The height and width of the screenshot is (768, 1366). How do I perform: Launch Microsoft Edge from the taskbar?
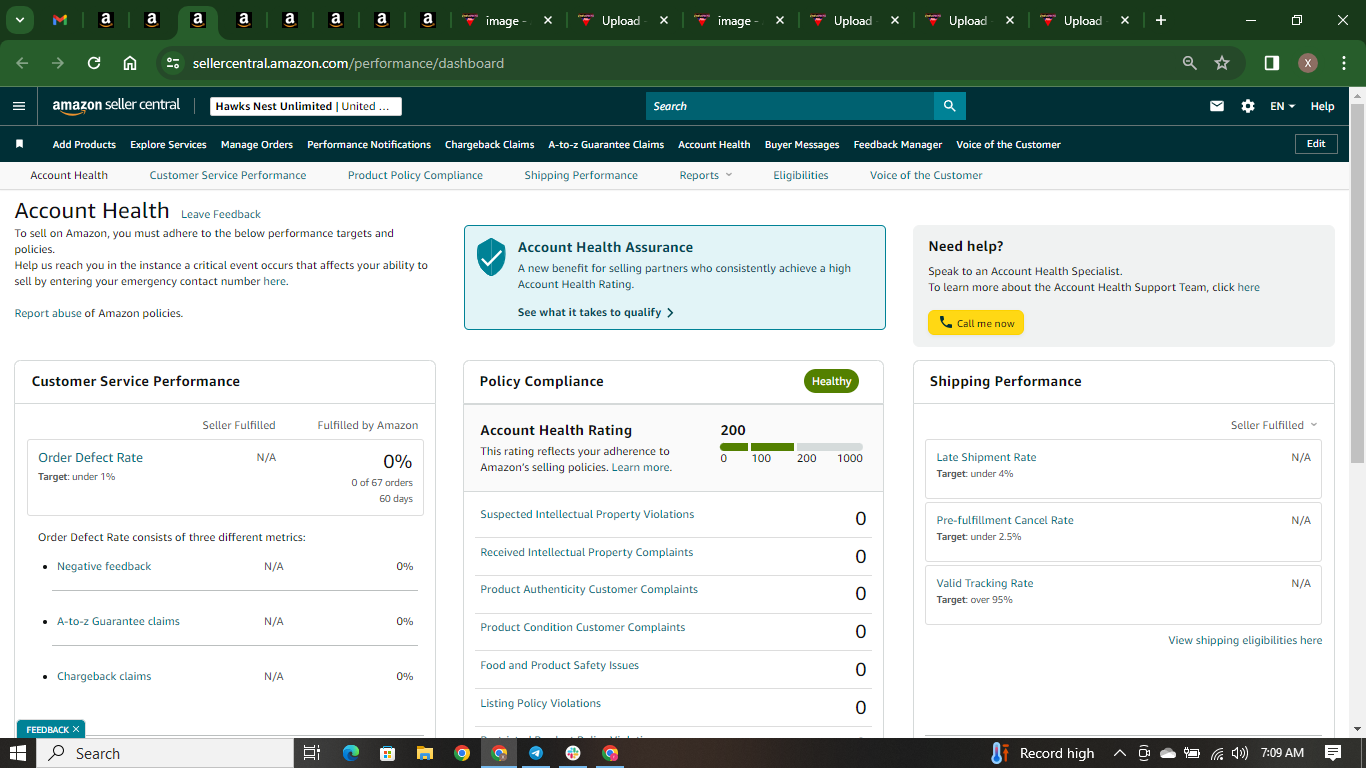(x=351, y=753)
